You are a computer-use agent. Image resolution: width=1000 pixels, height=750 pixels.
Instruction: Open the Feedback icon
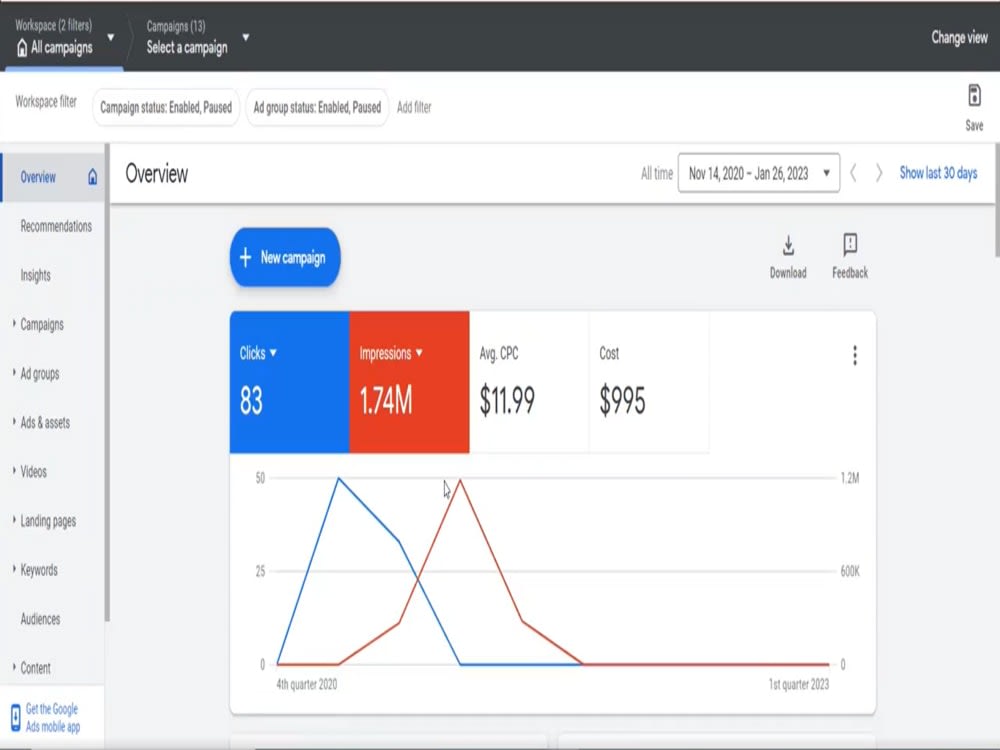coord(850,244)
